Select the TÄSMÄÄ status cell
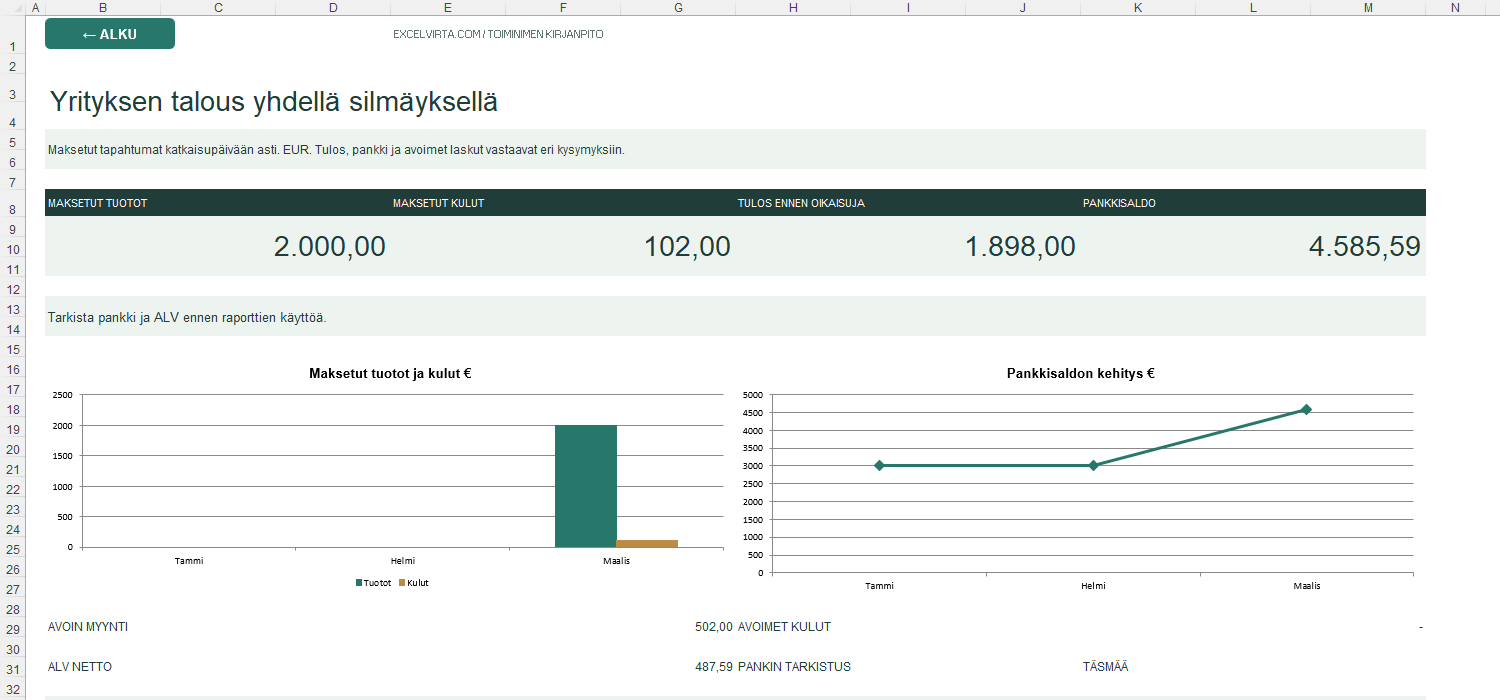Screen dimensions: 1500x700 (x=1105, y=667)
